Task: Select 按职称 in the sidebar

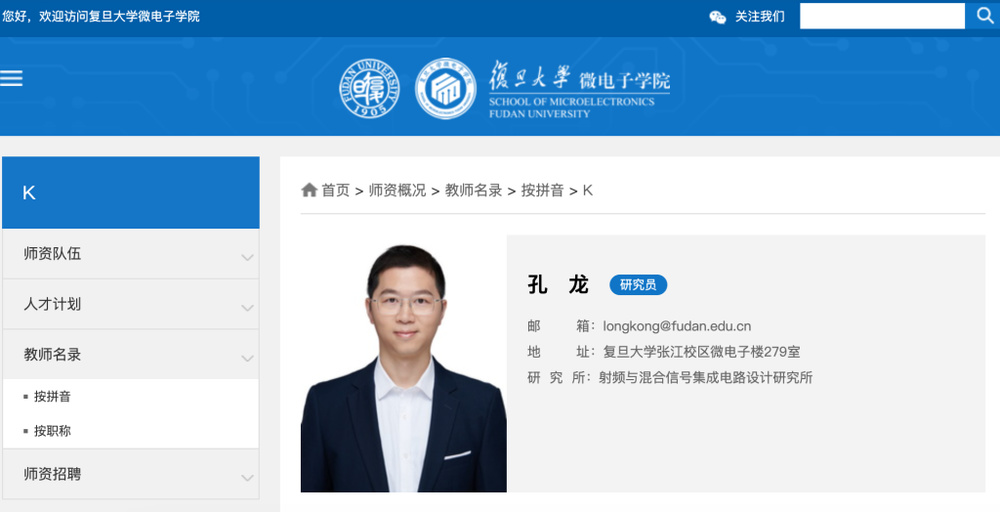Action: coord(52,431)
